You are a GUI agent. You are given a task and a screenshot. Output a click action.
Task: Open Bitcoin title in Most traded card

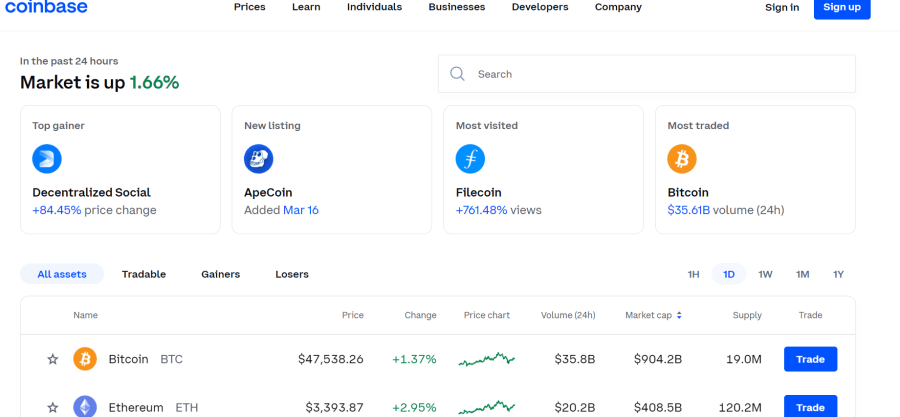coord(688,192)
